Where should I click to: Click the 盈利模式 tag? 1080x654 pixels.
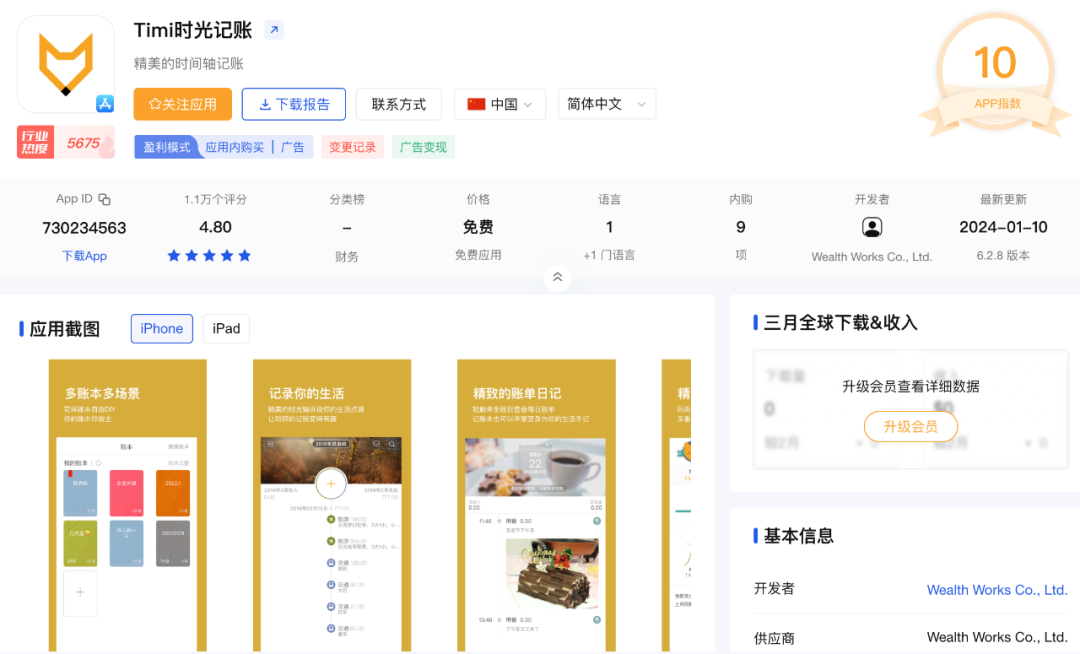point(166,147)
